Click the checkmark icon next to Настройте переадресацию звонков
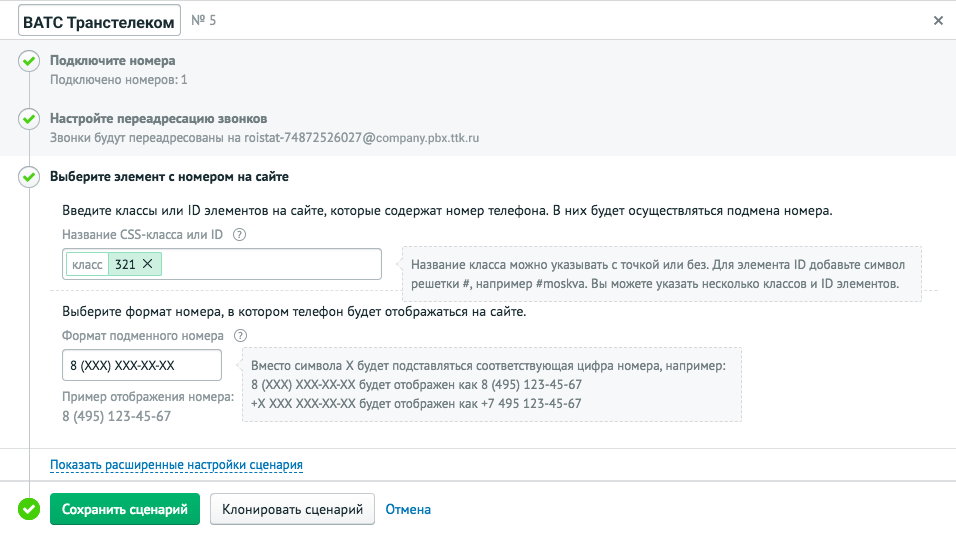The width and height of the screenshot is (956, 536). point(29,119)
